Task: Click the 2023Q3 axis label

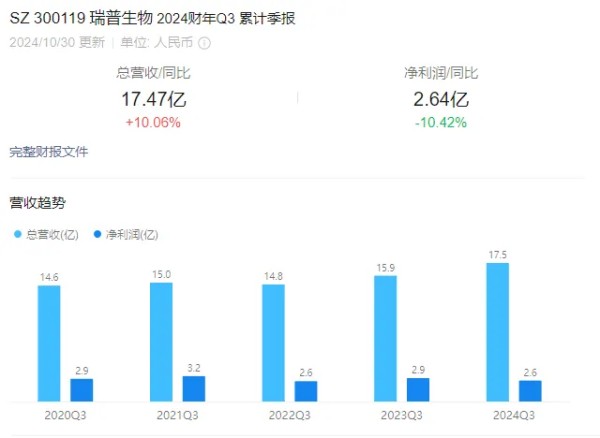Action: pyautogui.click(x=402, y=415)
